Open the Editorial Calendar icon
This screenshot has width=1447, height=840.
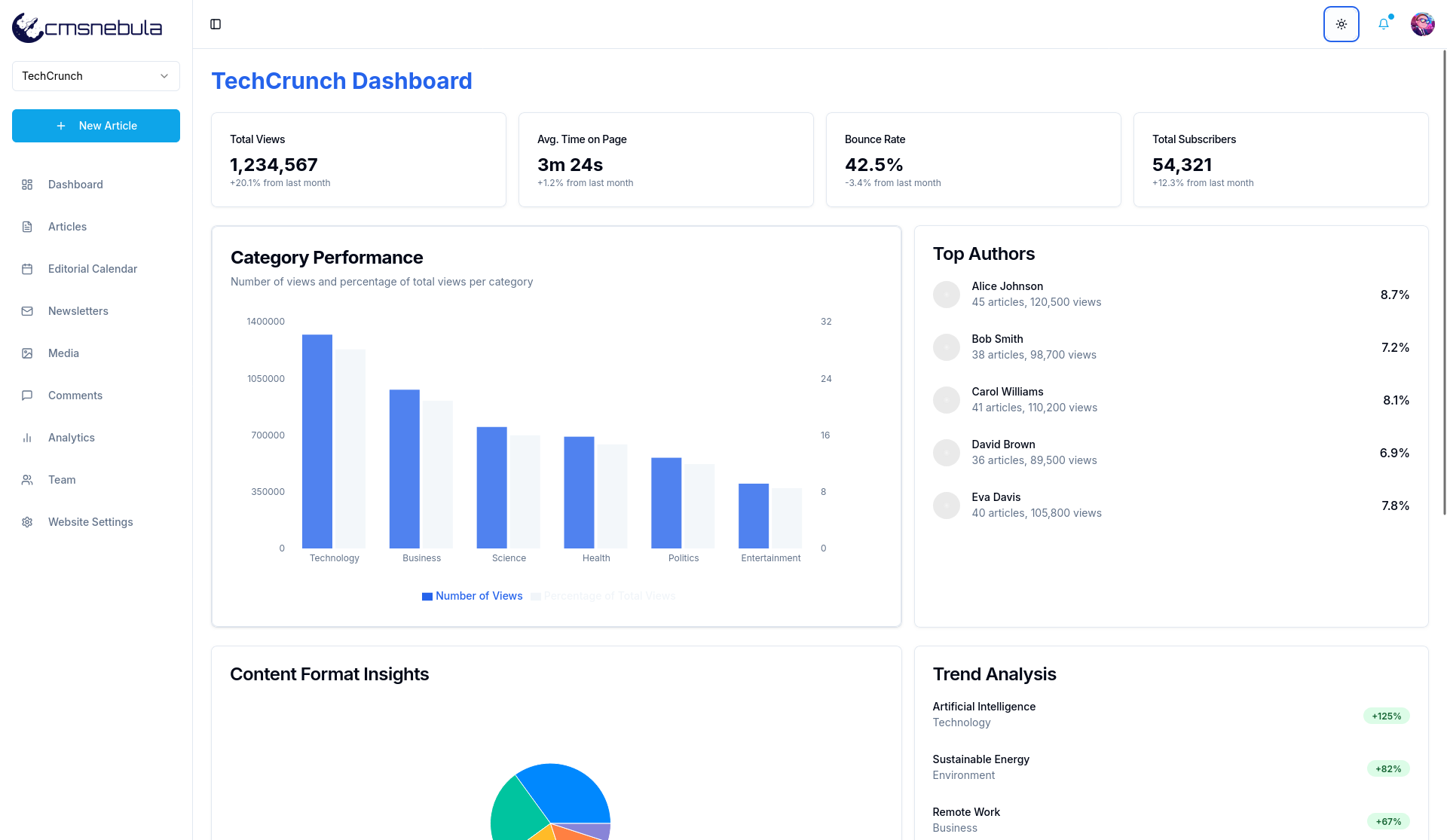(27, 269)
